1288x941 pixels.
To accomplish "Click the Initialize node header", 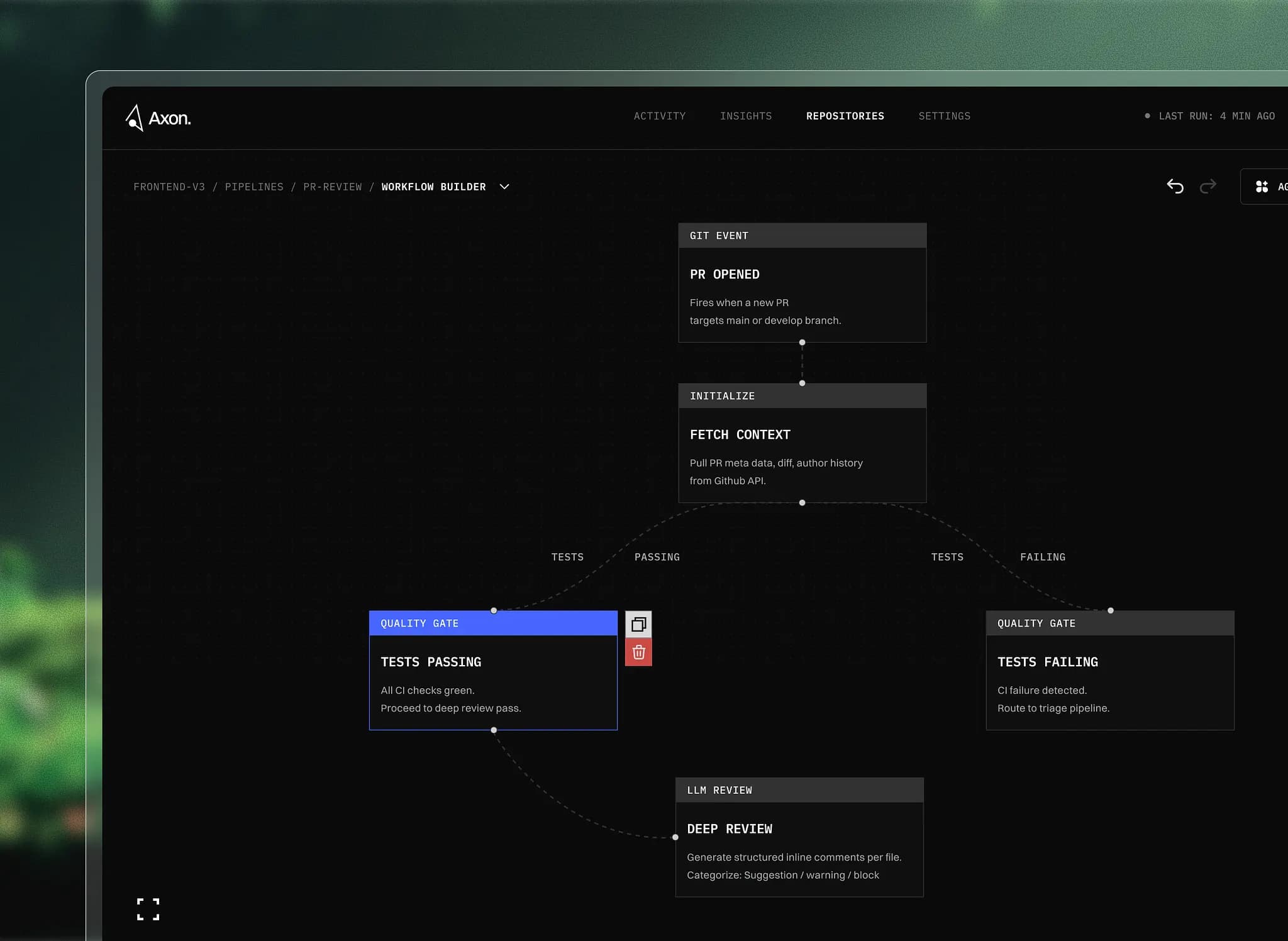I will (x=802, y=396).
